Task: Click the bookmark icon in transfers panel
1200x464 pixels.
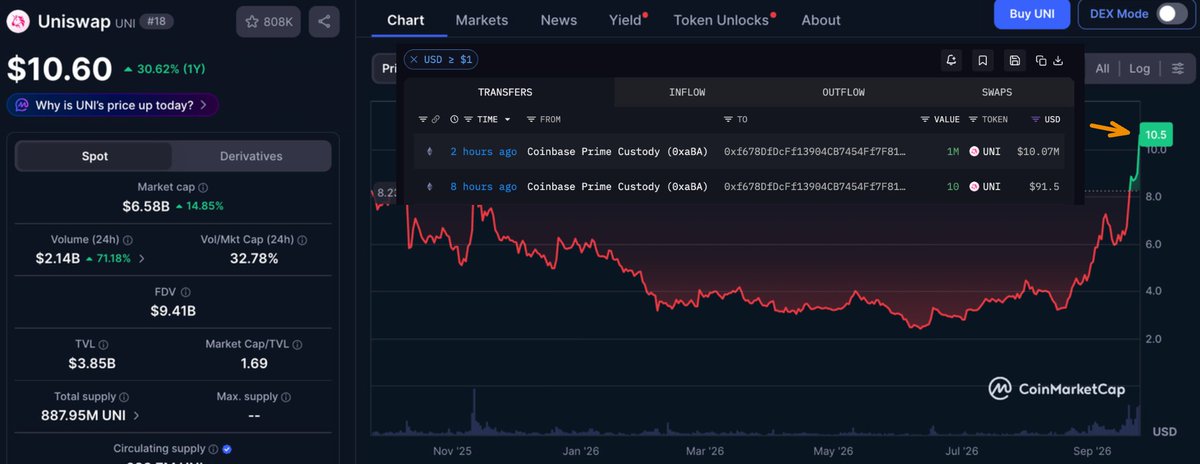Action: tap(983, 61)
